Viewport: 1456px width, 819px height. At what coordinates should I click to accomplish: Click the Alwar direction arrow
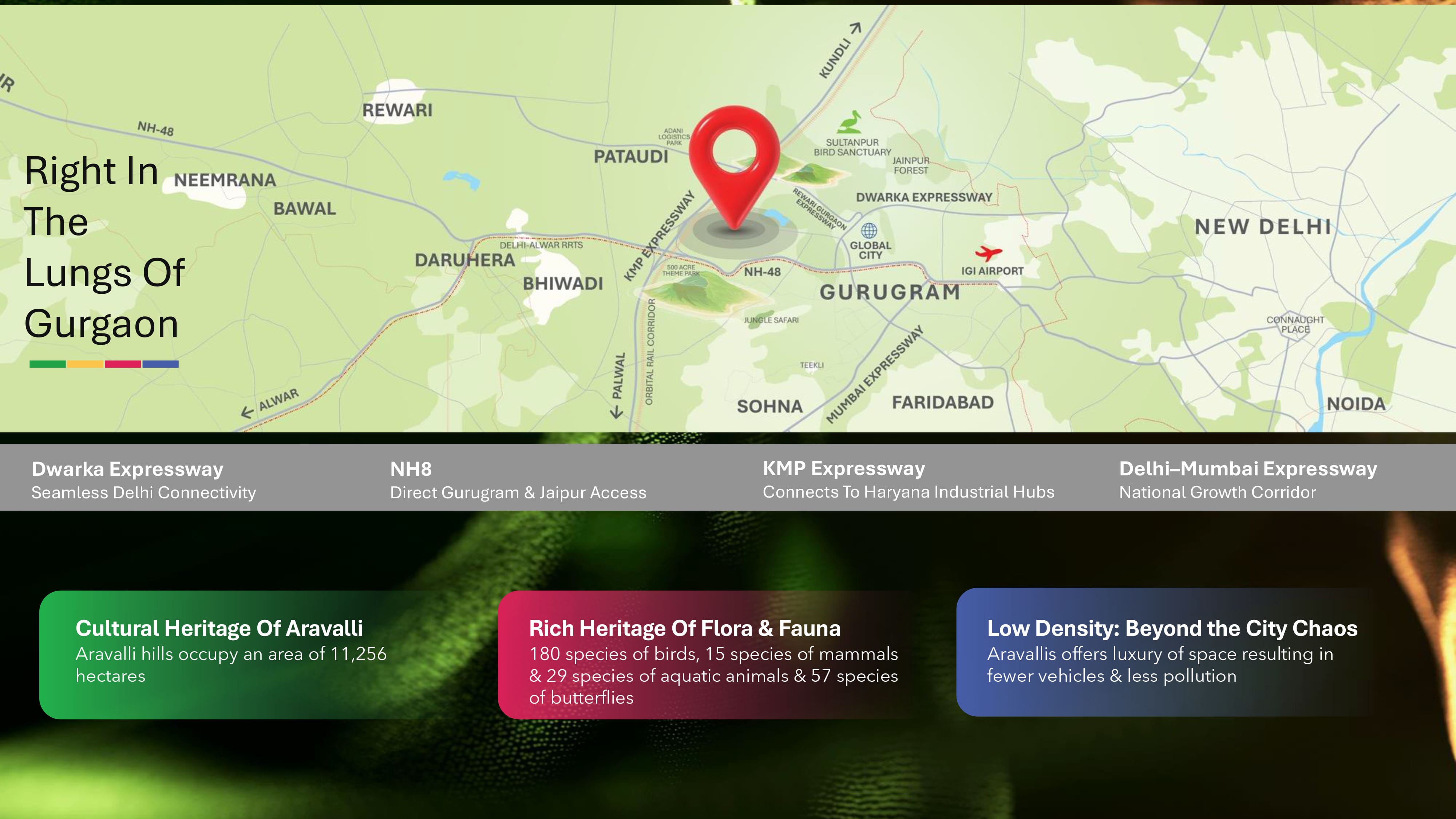(247, 412)
